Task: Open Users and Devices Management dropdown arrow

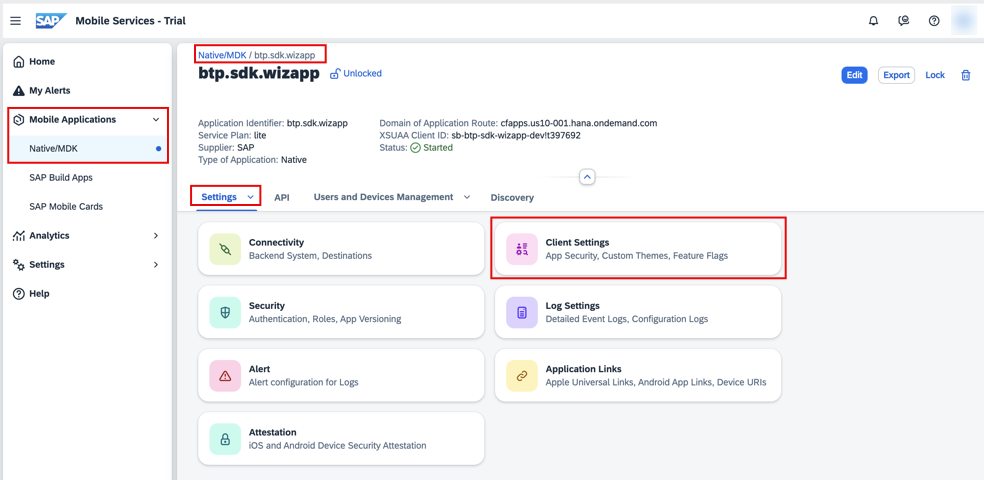Action: tap(467, 197)
